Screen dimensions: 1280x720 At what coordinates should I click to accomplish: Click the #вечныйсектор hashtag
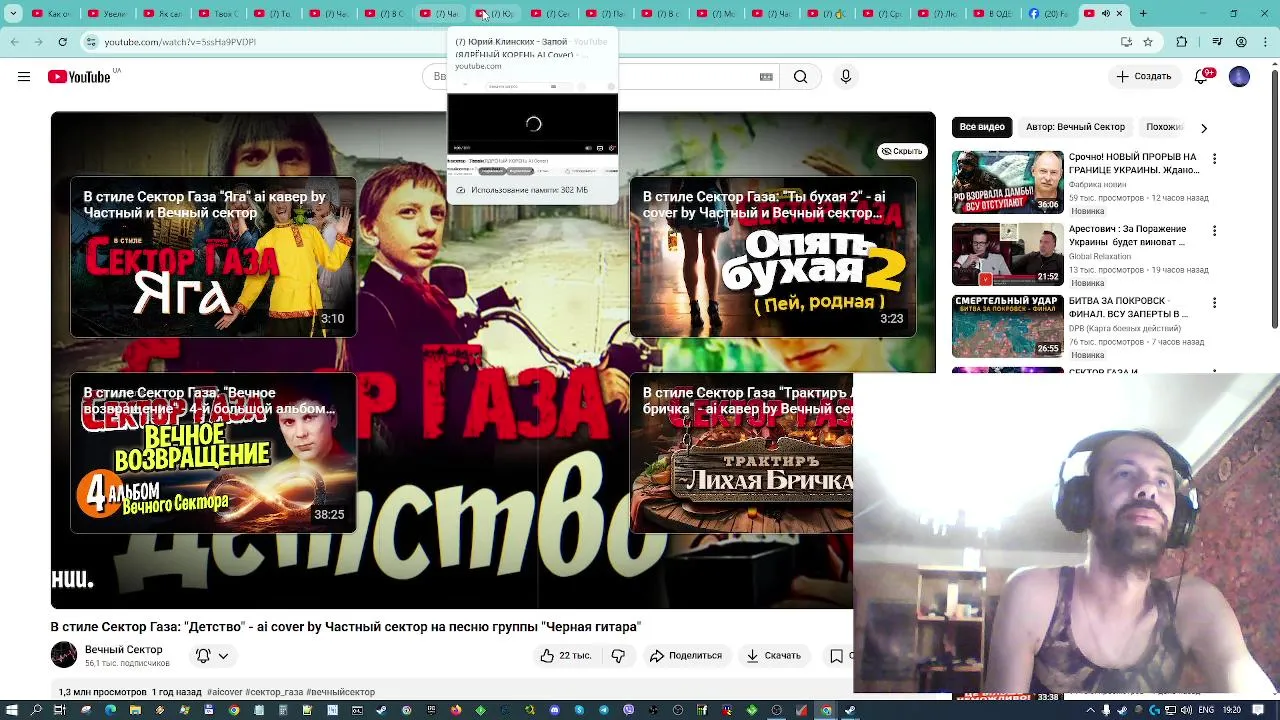(341, 692)
